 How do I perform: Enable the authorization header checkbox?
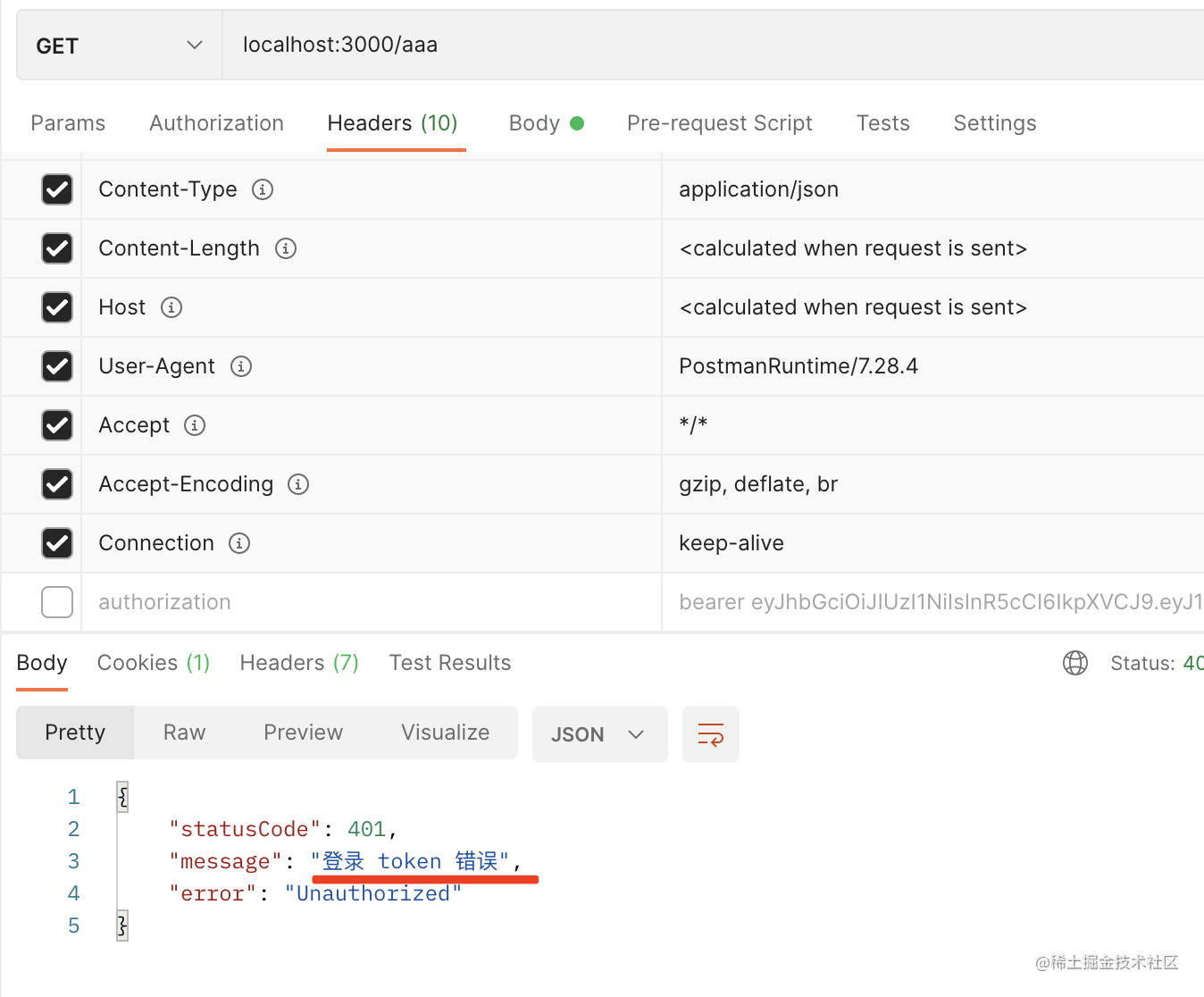coord(57,602)
